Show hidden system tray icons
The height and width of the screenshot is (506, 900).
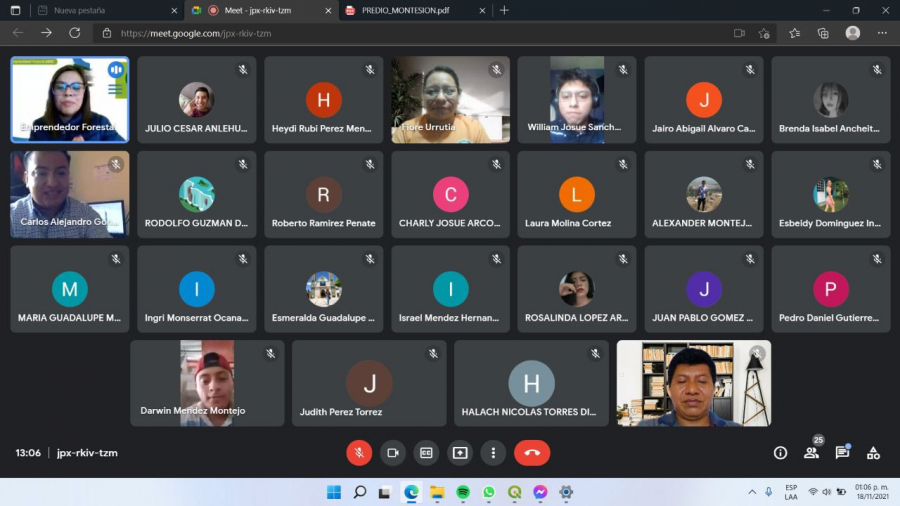click(x=752, y=492)
